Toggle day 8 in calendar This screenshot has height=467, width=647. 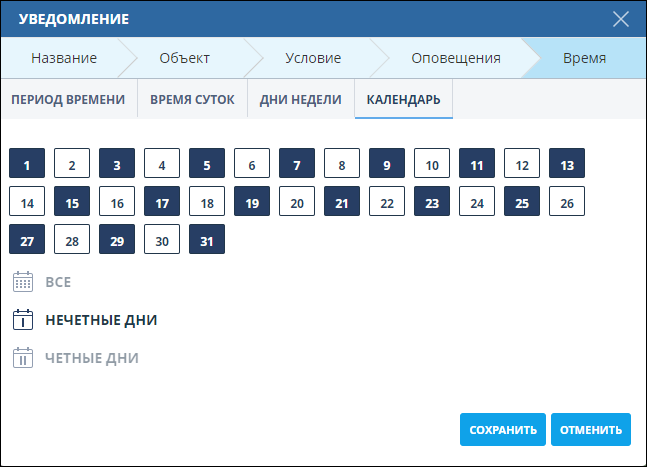coord(342,163)
